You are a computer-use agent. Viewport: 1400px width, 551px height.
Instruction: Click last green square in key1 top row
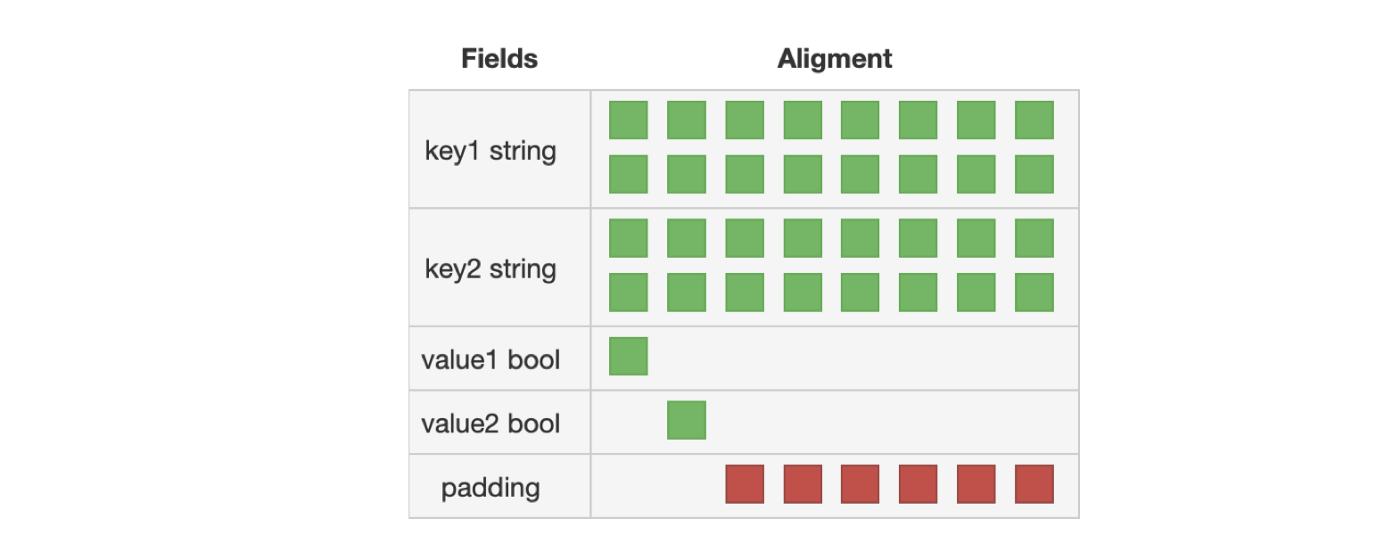pyautogui.click(x=1034, y=120)
